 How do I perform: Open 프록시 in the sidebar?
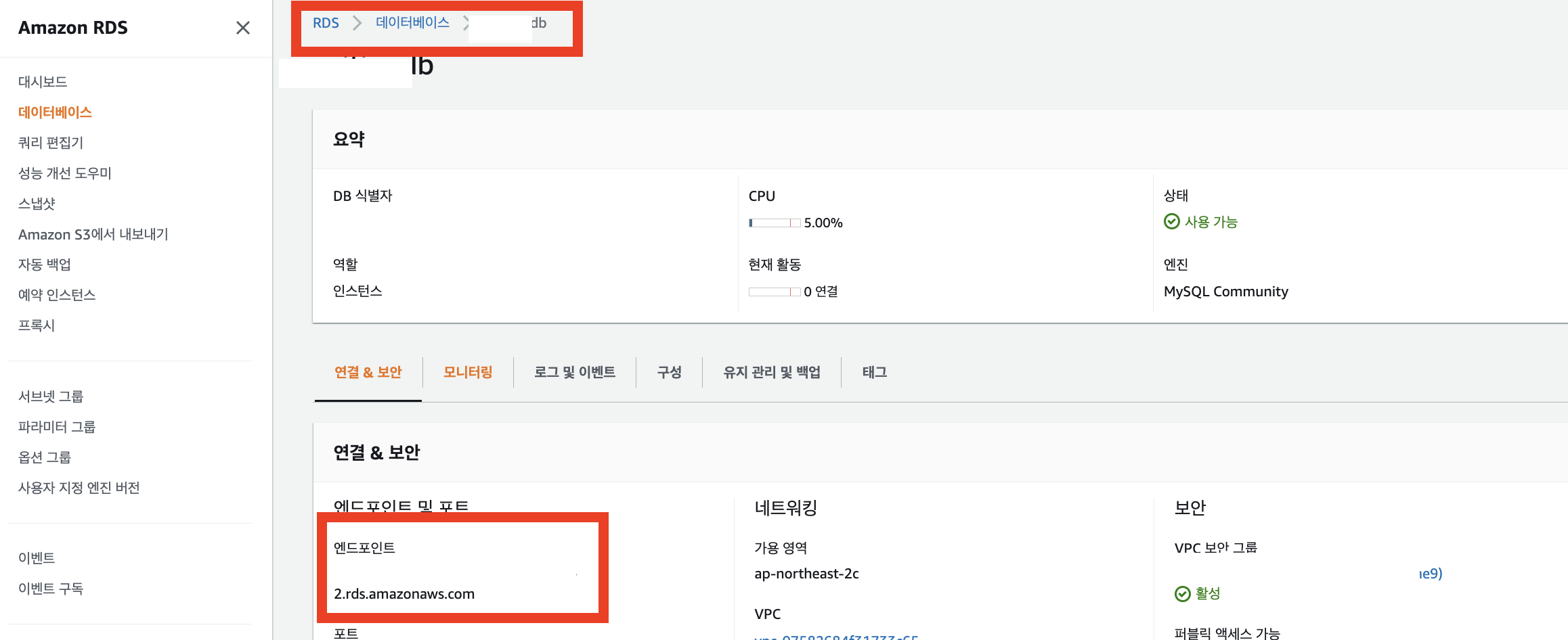tap(37, 325)
